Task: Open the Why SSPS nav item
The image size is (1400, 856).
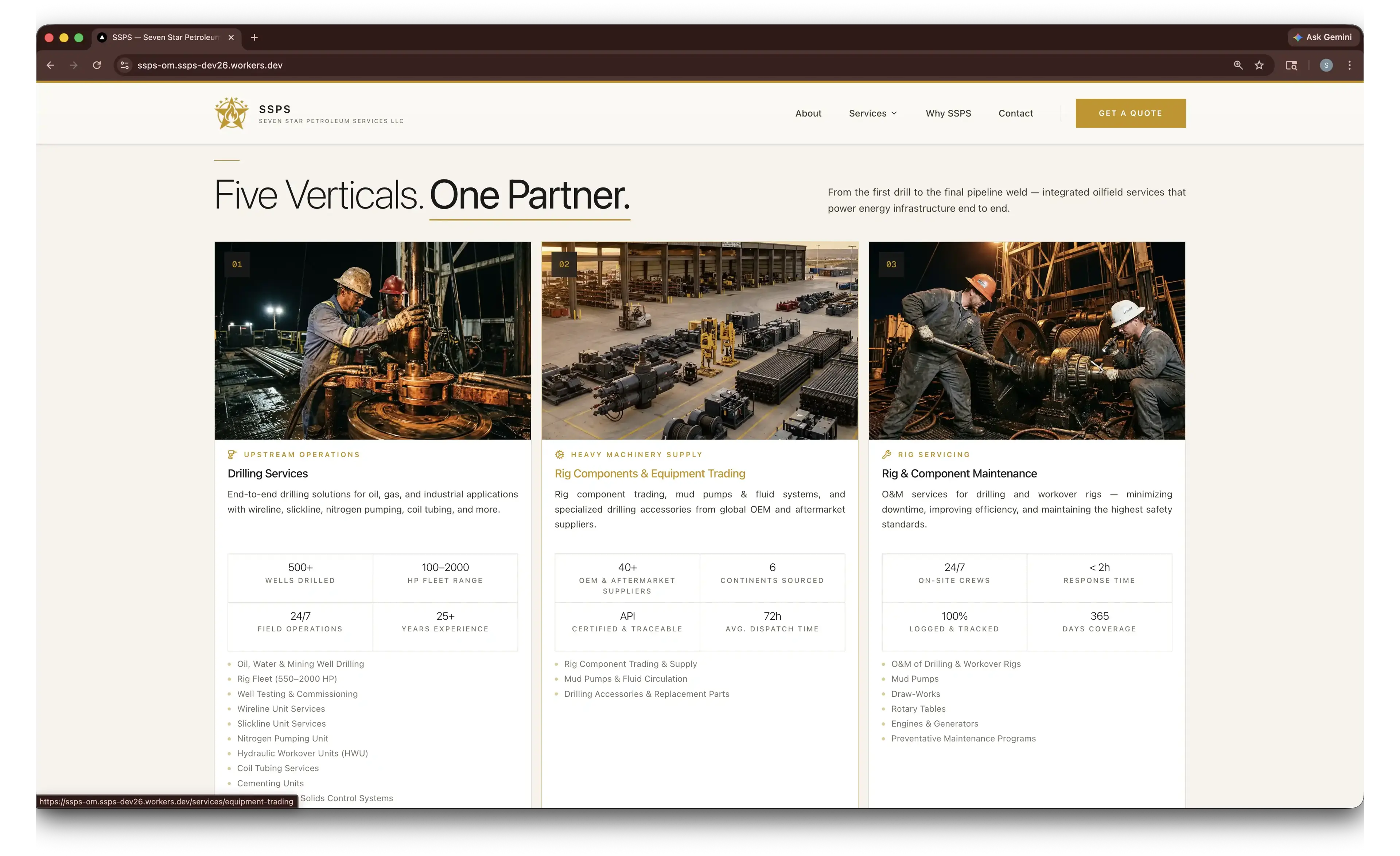Action: pos(948,113)
